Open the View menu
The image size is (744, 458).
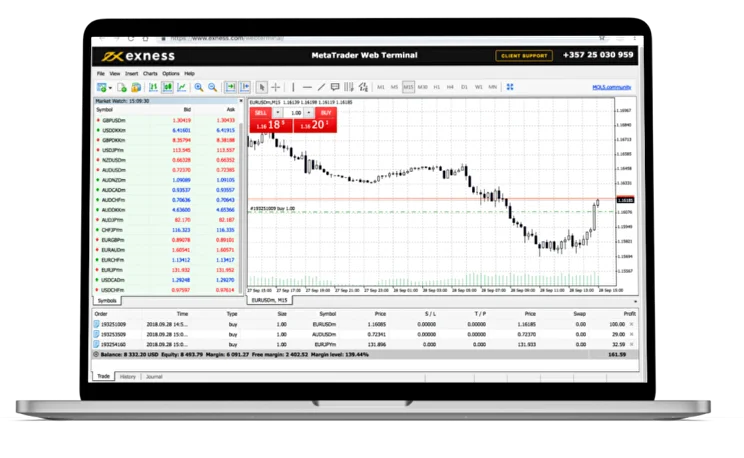pos(115,74)
